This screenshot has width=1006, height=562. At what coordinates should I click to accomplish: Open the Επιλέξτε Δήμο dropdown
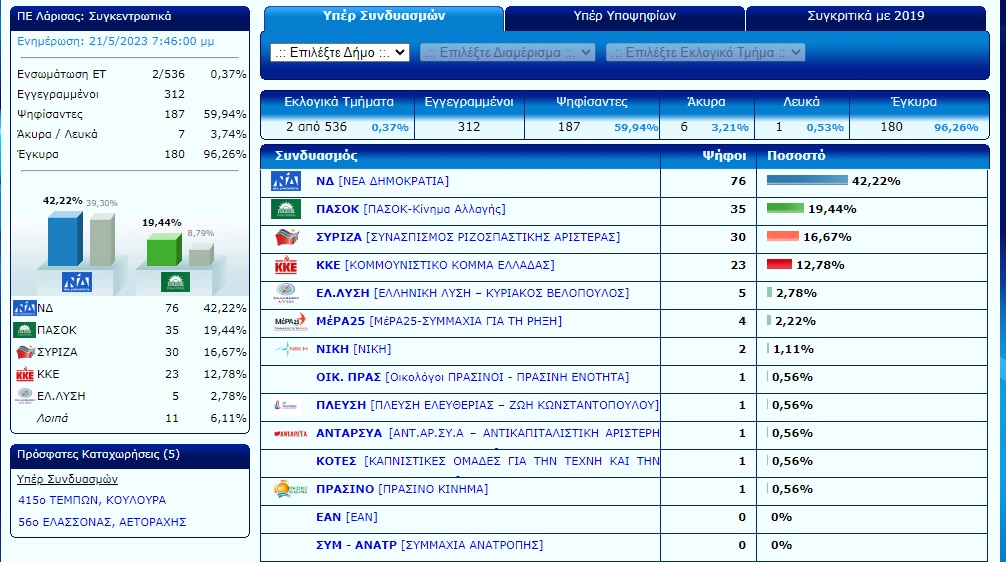[340, 52]
